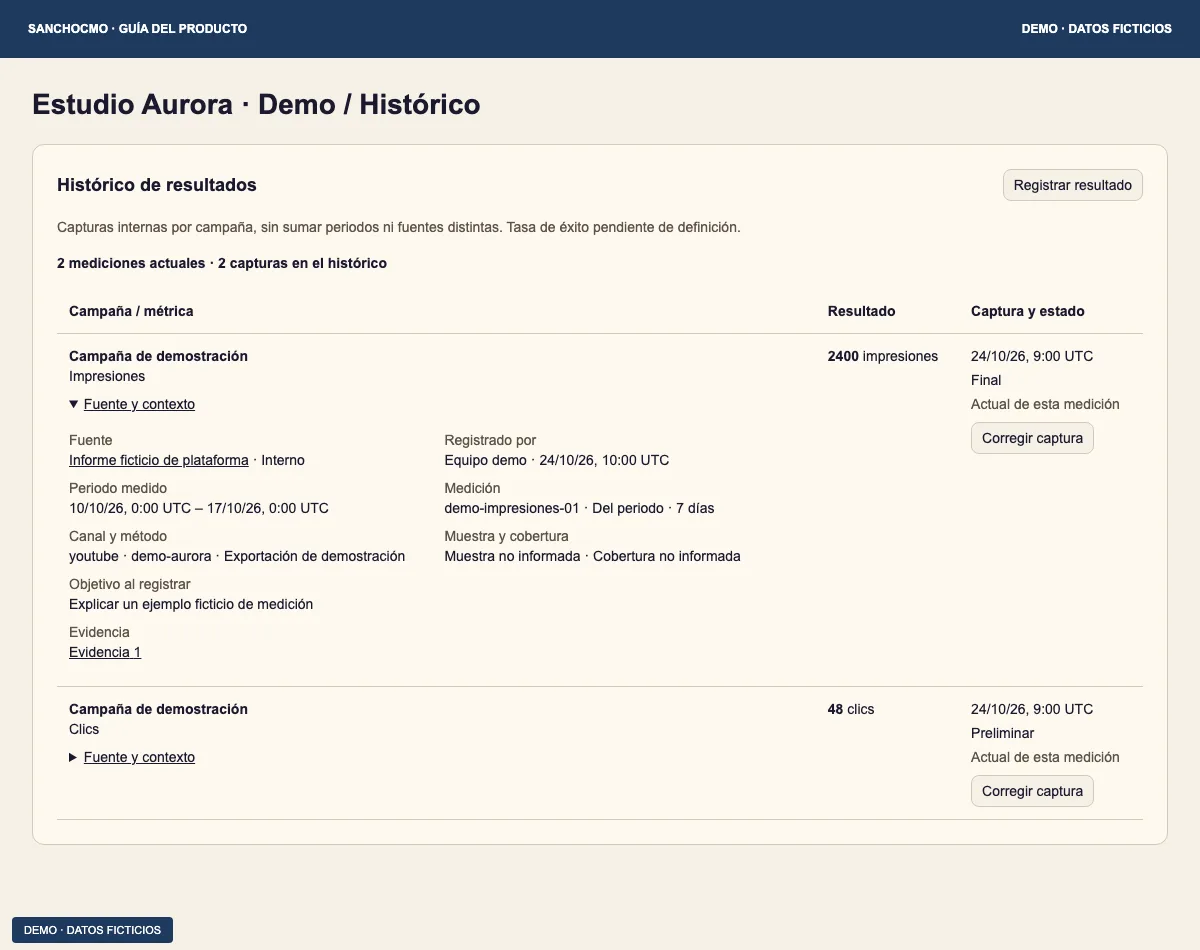Collapse Fuente y contexto under Impresiones

132,404
